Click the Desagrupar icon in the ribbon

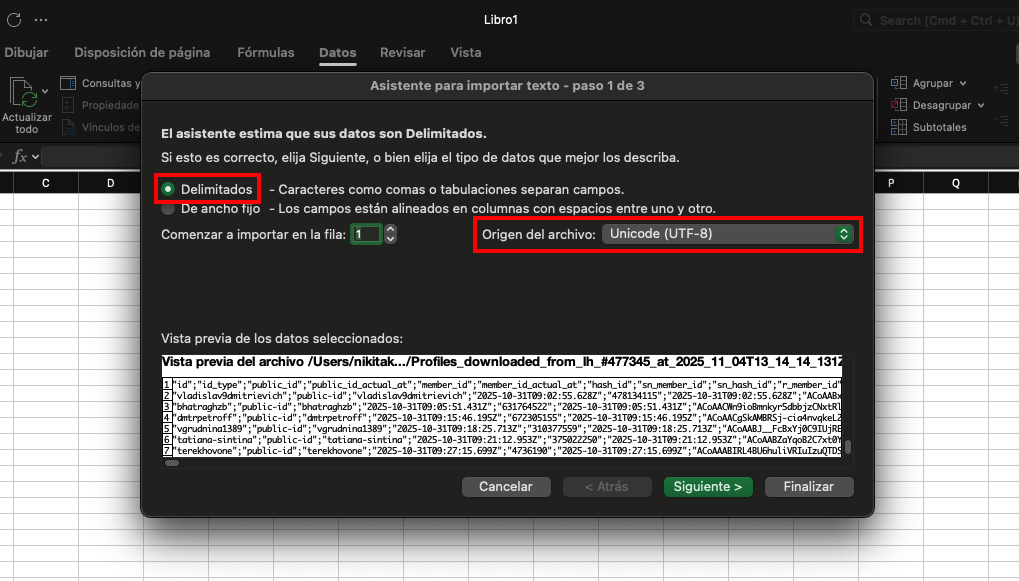(898, 105)
